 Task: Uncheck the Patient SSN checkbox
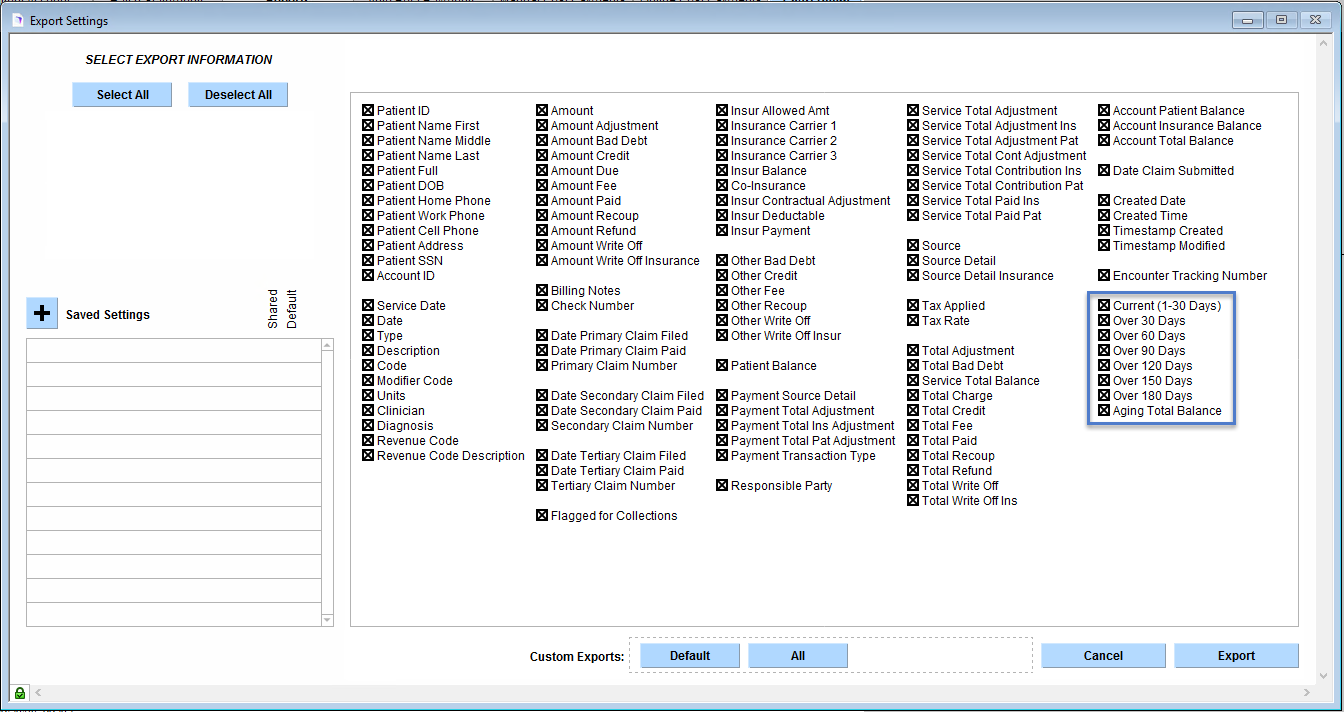click(x=369, y=261)
